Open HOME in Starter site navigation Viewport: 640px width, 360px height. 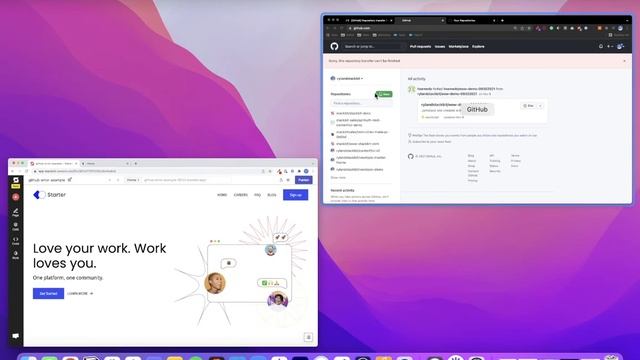click(222, 195)
